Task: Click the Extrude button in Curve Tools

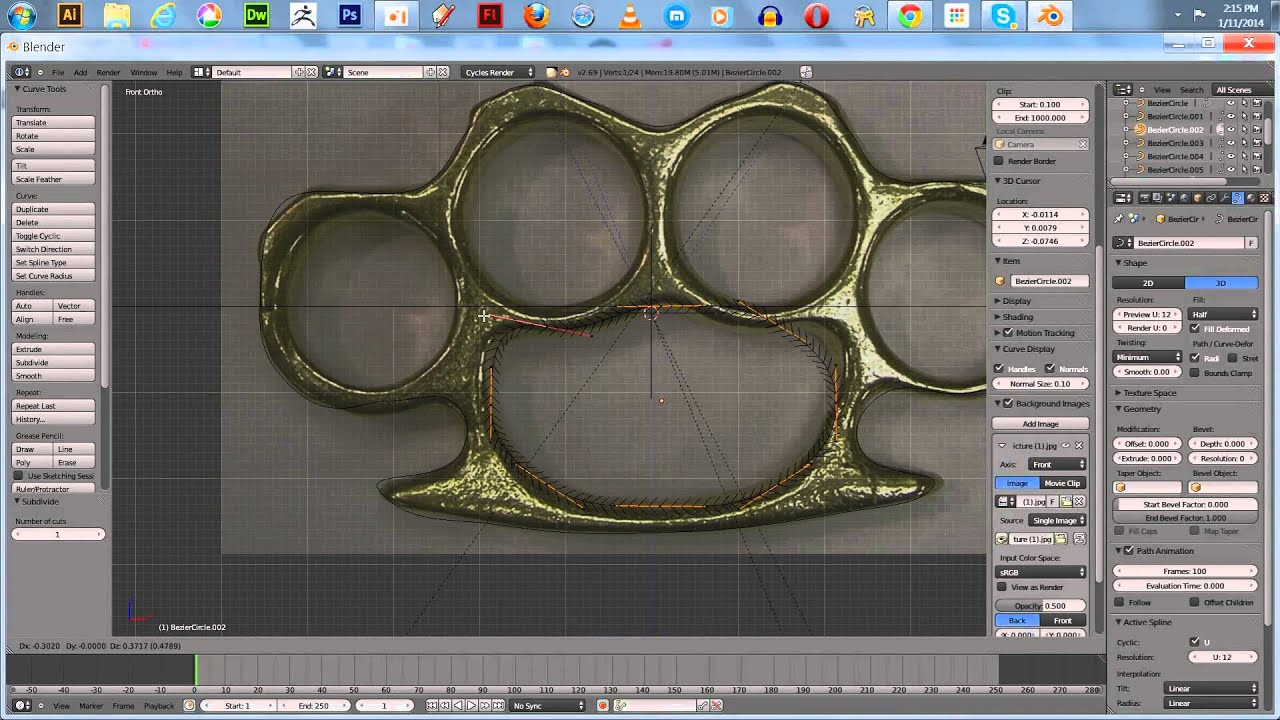Action: pos(54,349)
